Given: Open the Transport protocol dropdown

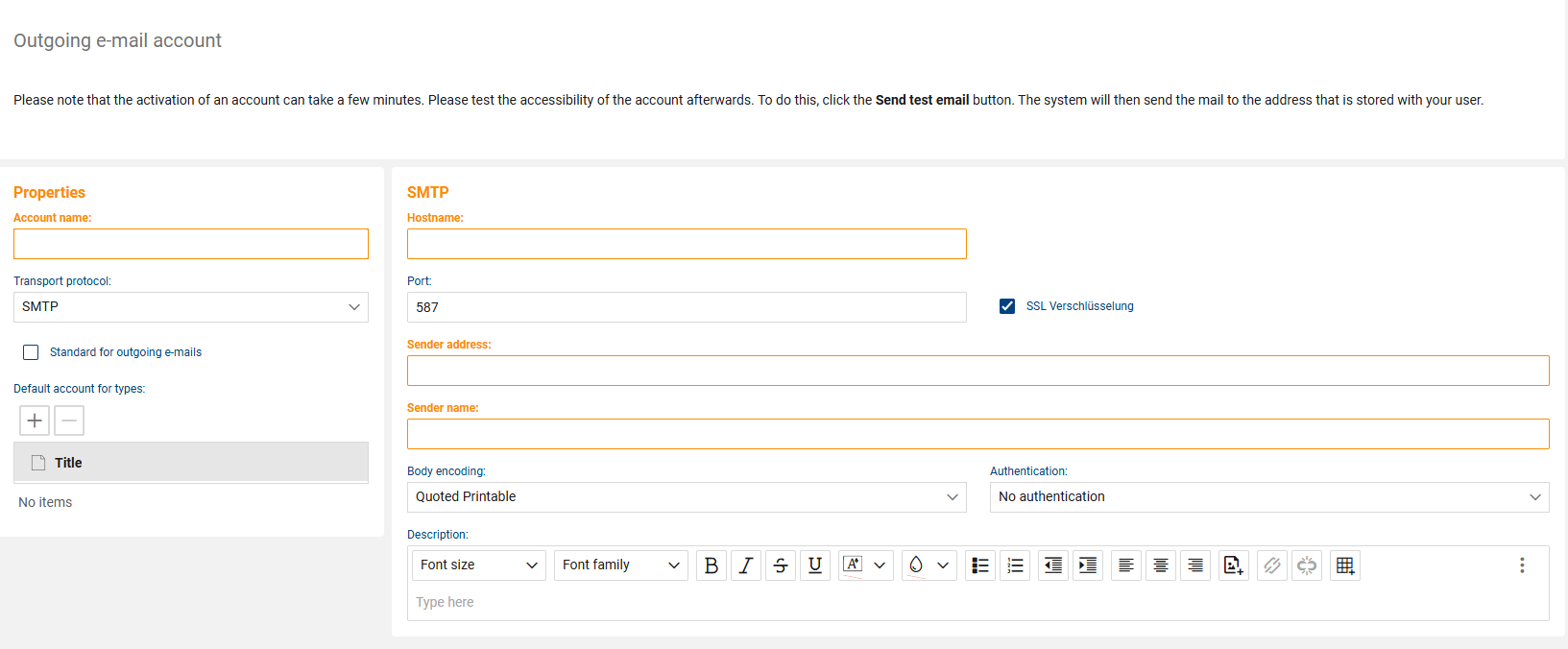Looking at the screenshot, I should pos(191,307).
